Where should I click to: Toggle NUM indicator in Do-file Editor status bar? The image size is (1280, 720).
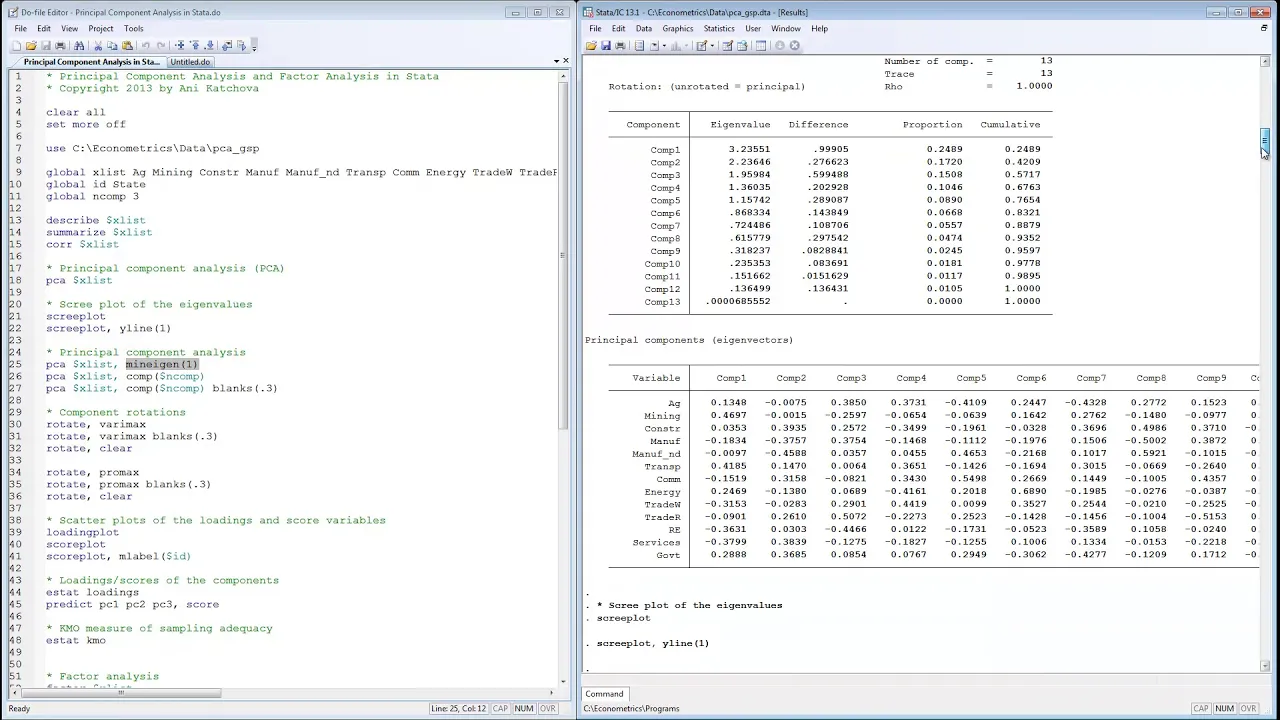524,708
